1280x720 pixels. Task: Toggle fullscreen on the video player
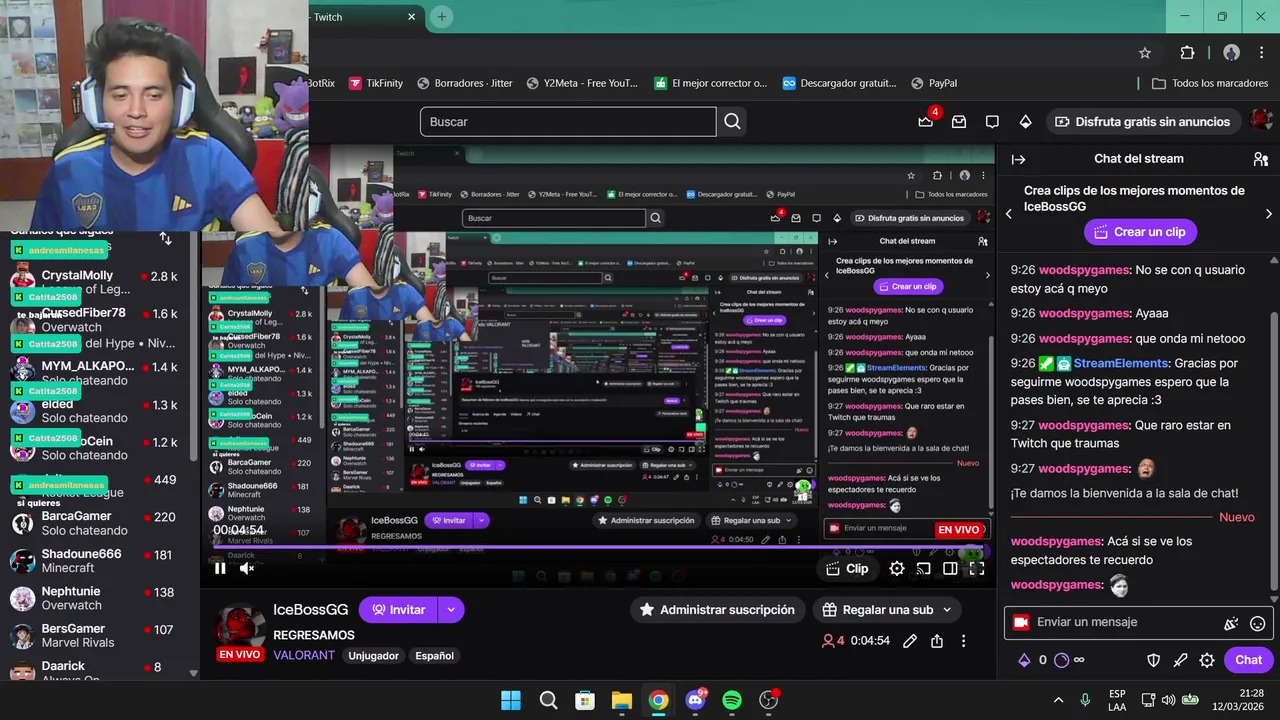click(977, 568)
